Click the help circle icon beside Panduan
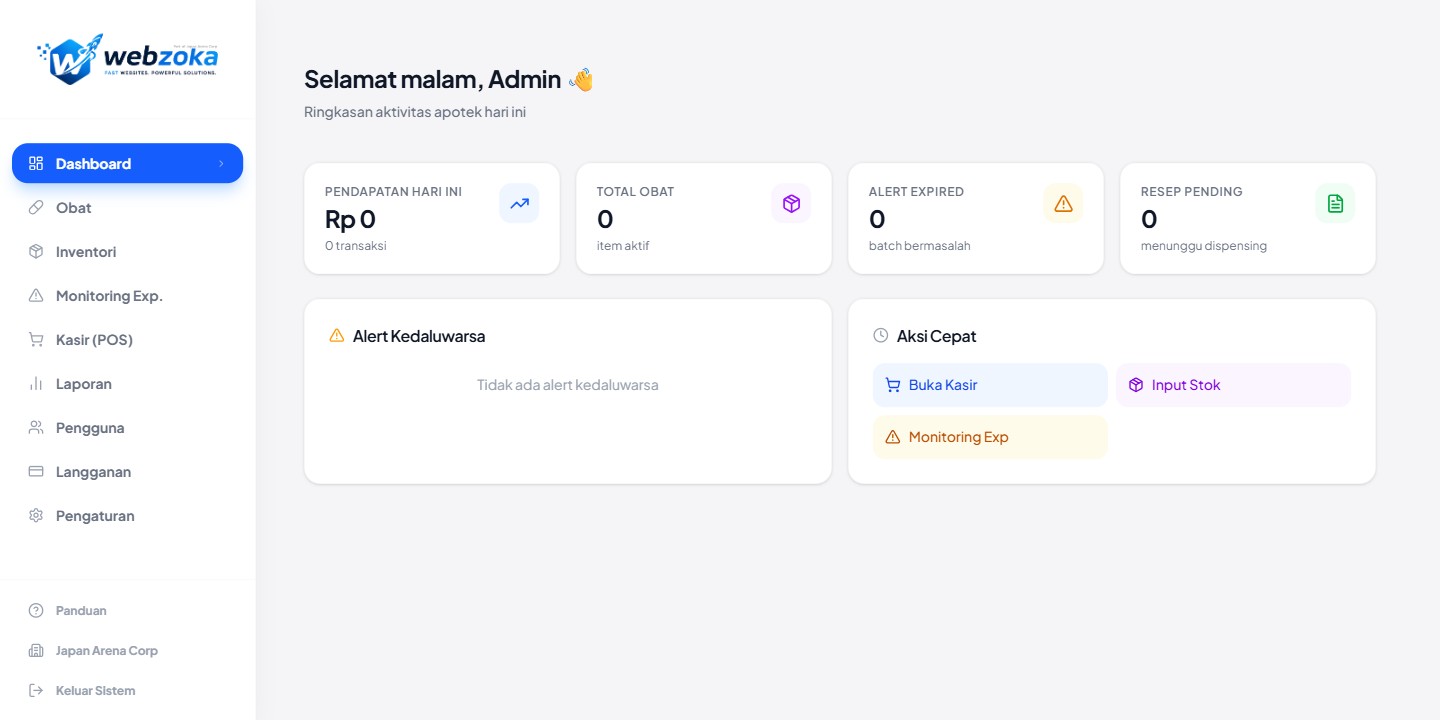The height and width of the screenshot is (720, 1440). point(36,610)
